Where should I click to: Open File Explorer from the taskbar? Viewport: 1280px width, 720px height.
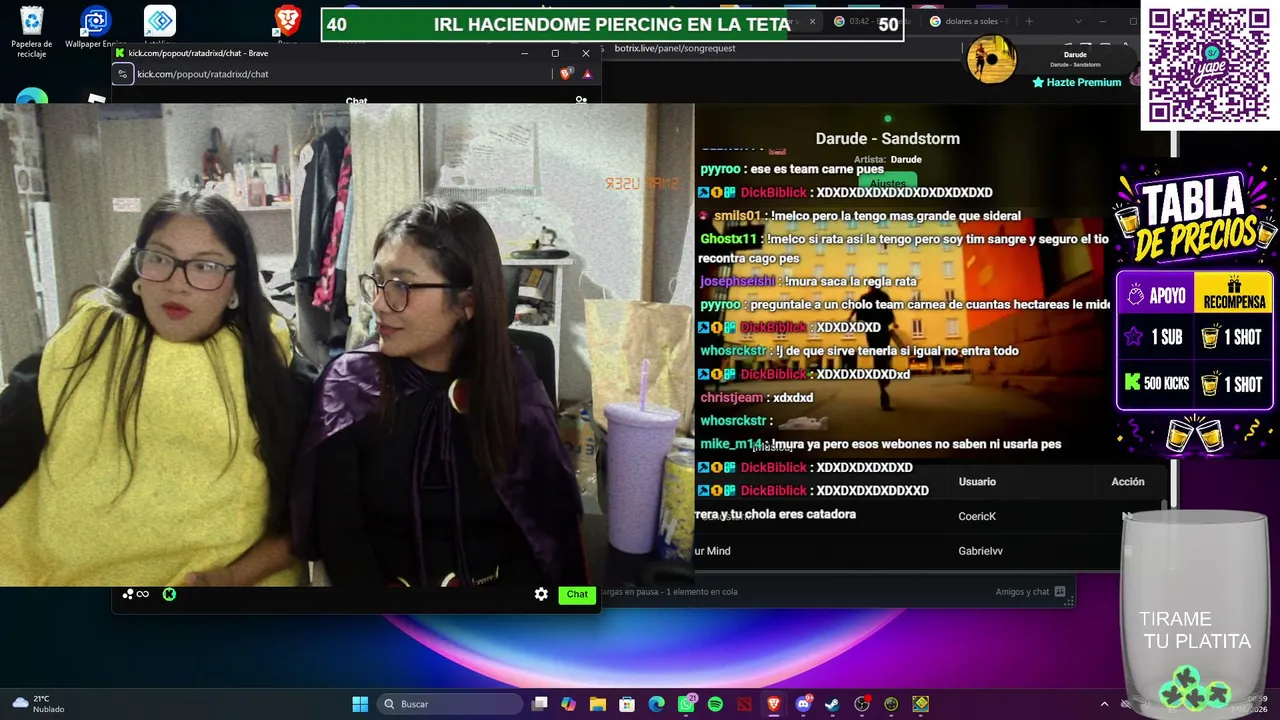point(598,704)
